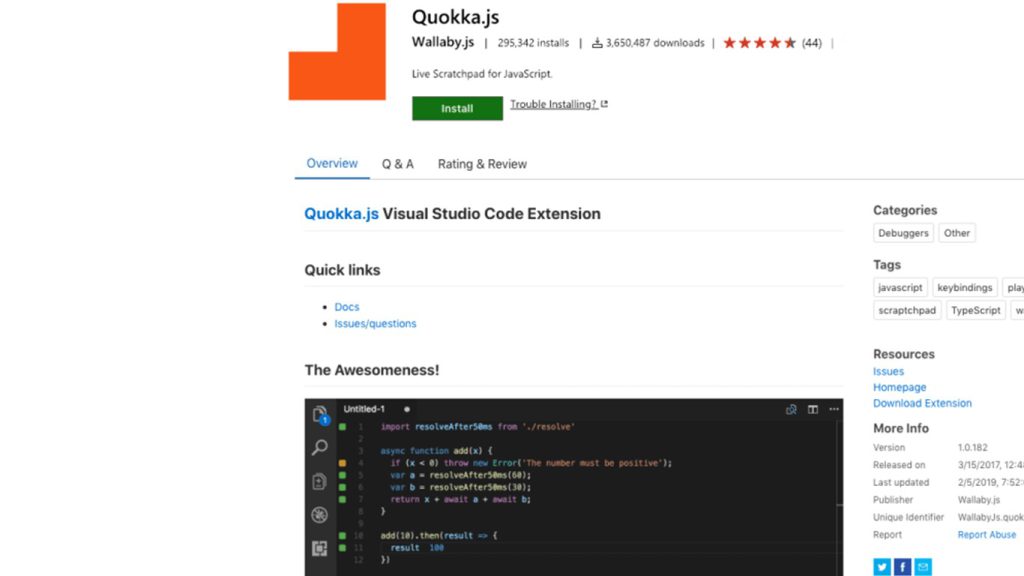Screen dimensions: 1024x576
Task: Click the unsaved dot on the Untitled-1 tab
Action: (407, 409)
